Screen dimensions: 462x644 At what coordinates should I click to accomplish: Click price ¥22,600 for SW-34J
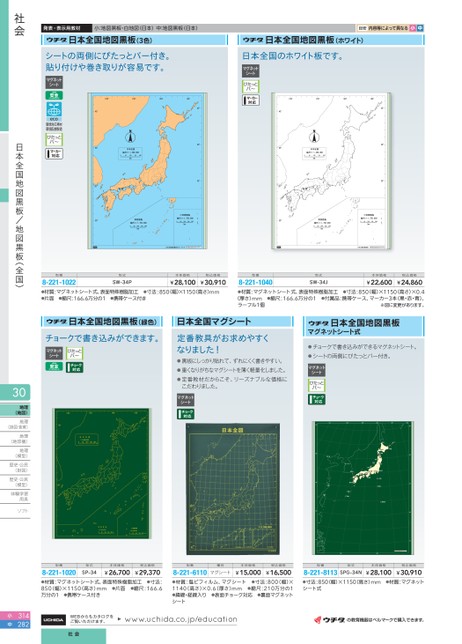379,283
